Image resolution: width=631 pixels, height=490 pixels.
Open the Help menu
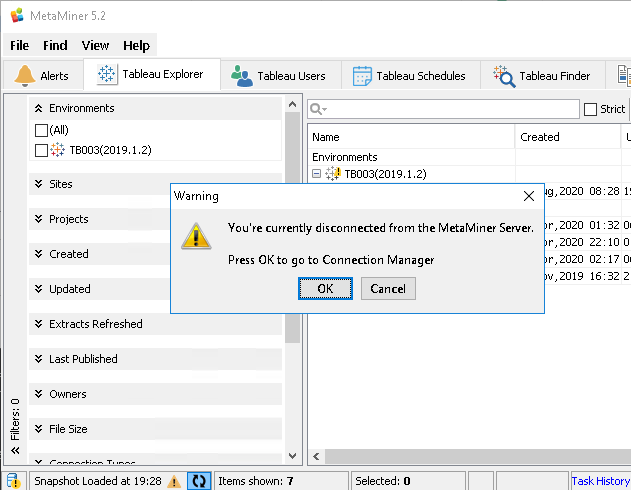click(x=136, y=45)
